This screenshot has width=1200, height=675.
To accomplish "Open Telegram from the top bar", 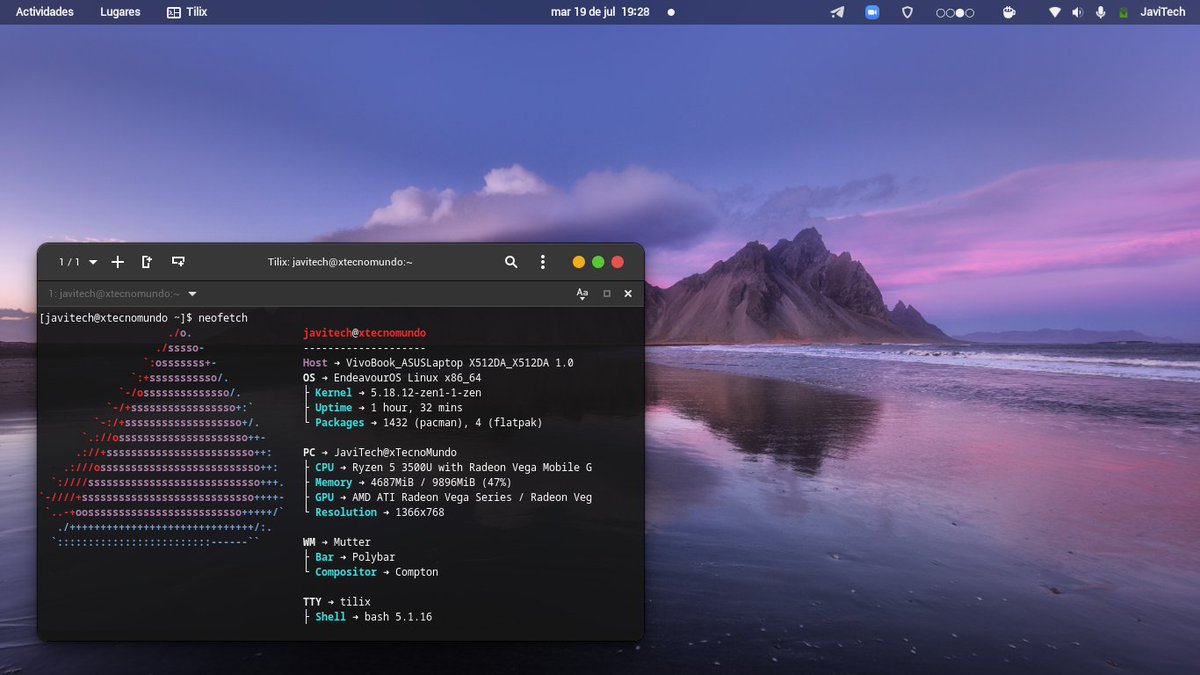I will pyautogui.click(x=837, y=12).
